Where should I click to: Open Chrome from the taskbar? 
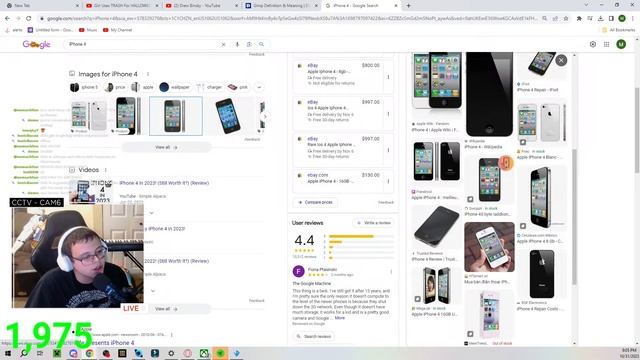tap(89, 353)
